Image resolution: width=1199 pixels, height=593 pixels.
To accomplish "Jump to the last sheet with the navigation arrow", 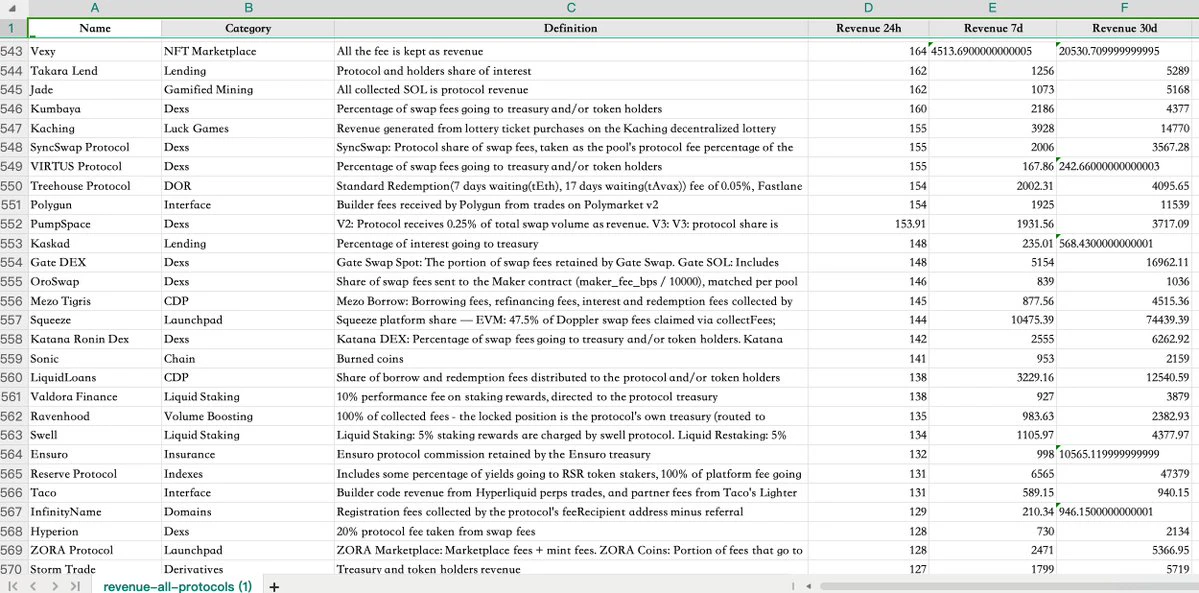I will coord(75,586).
